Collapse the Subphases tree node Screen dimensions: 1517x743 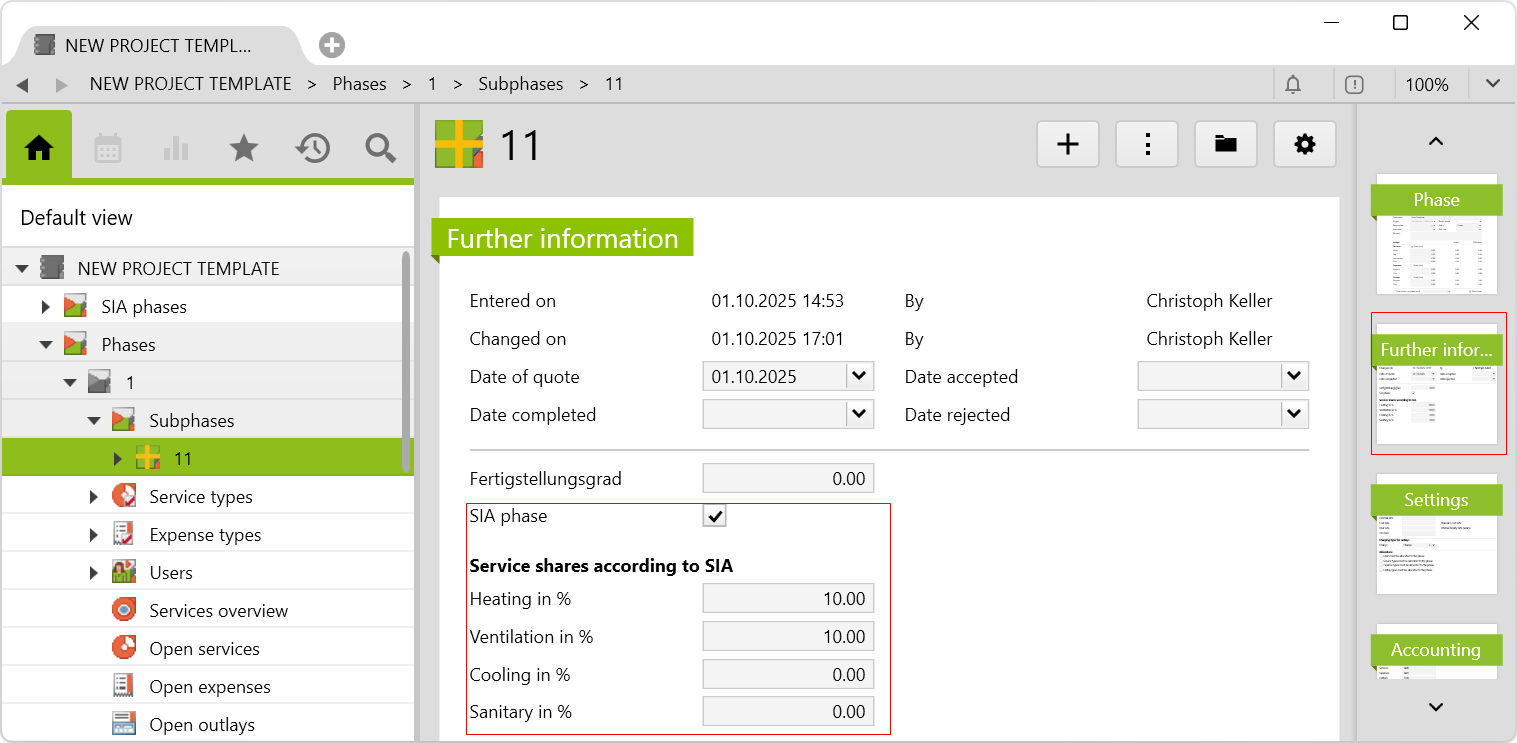coord(94,421)
